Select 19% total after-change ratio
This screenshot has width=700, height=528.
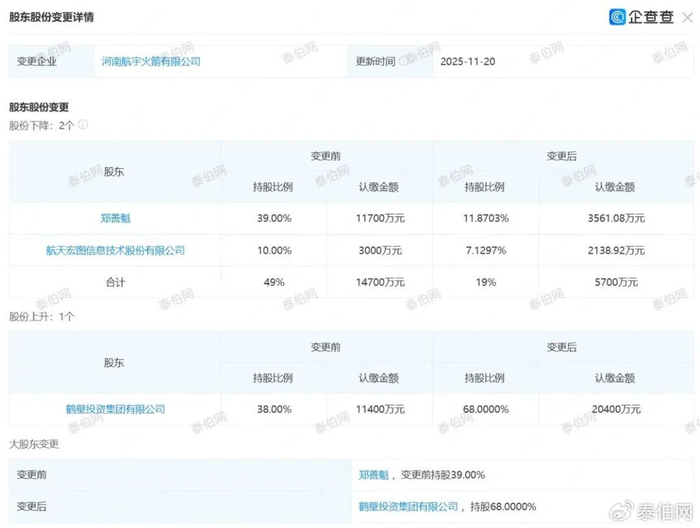(x=486, y=282)
